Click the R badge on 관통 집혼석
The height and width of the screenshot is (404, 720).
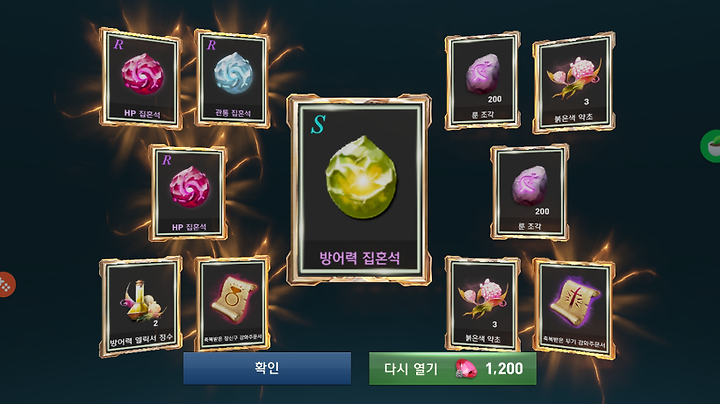point(211,45)
